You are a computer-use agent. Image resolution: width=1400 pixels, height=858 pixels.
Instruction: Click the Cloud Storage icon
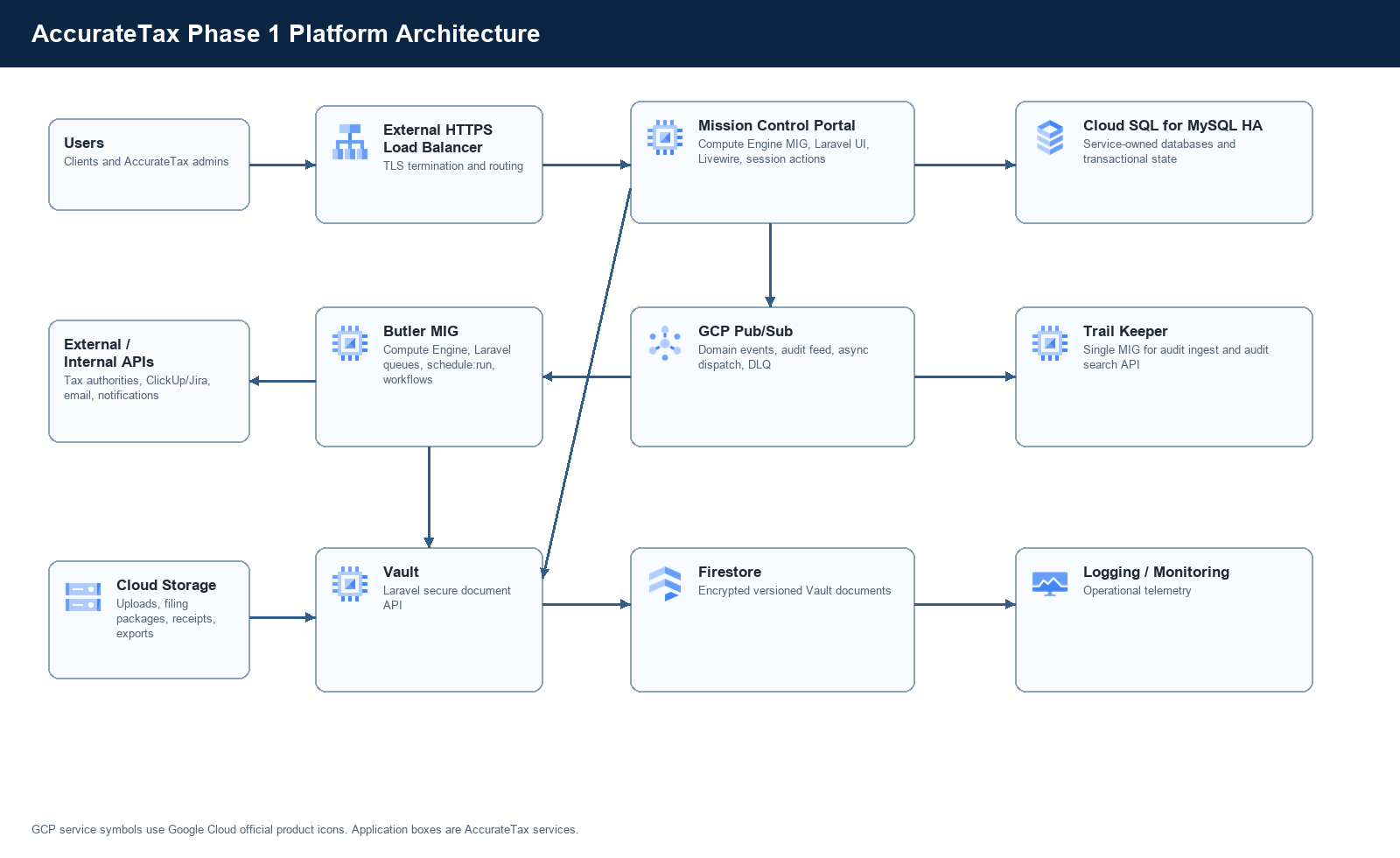[x=83, y=597]
